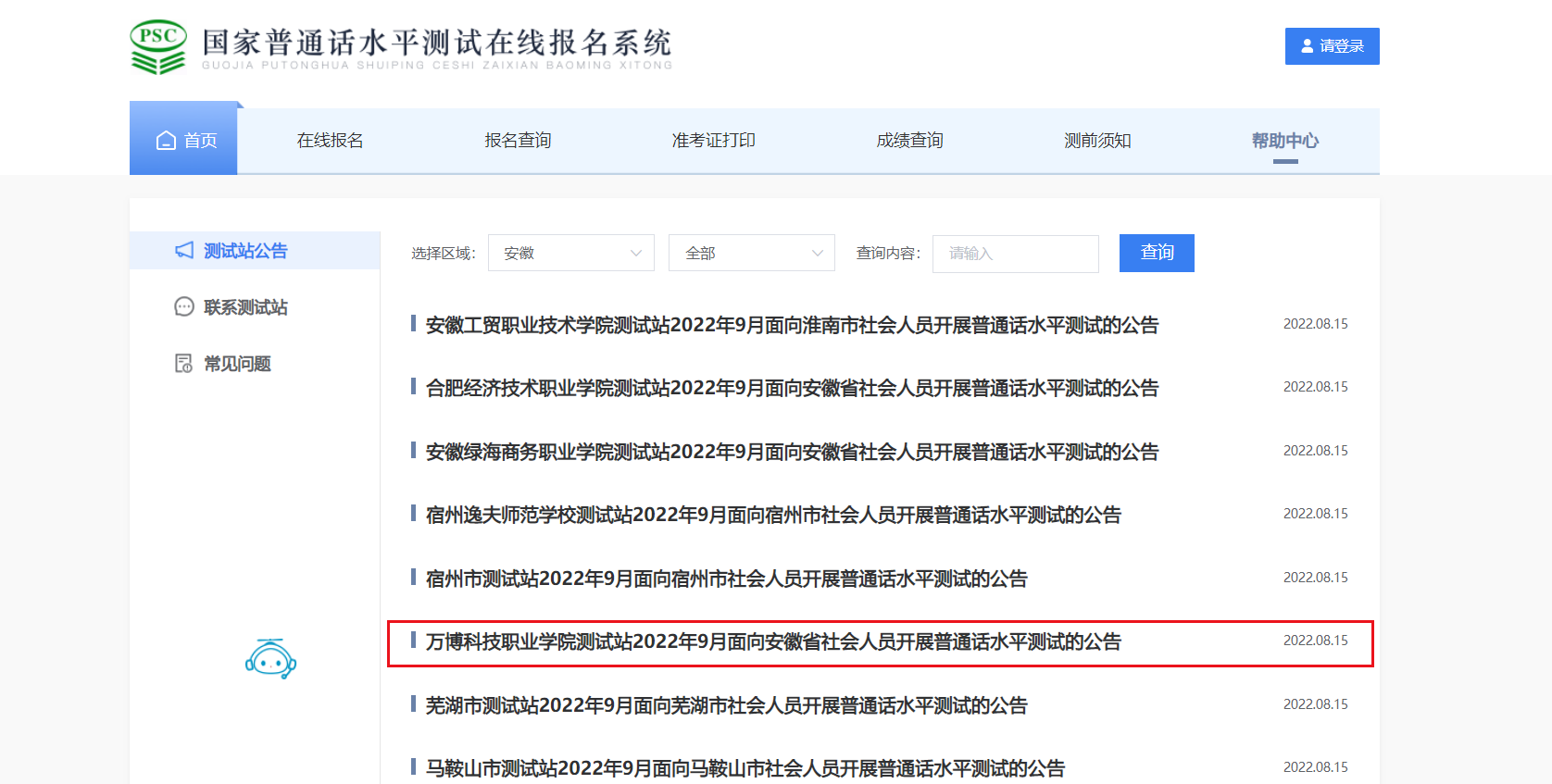Click the chat bubble icon beside 联系测试站

point(184,307)
